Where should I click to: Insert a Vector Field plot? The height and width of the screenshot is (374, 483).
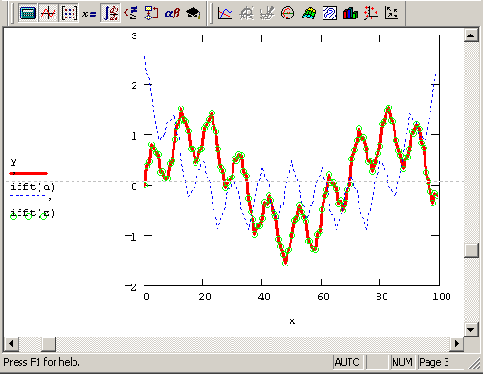(x=391, y=13)
